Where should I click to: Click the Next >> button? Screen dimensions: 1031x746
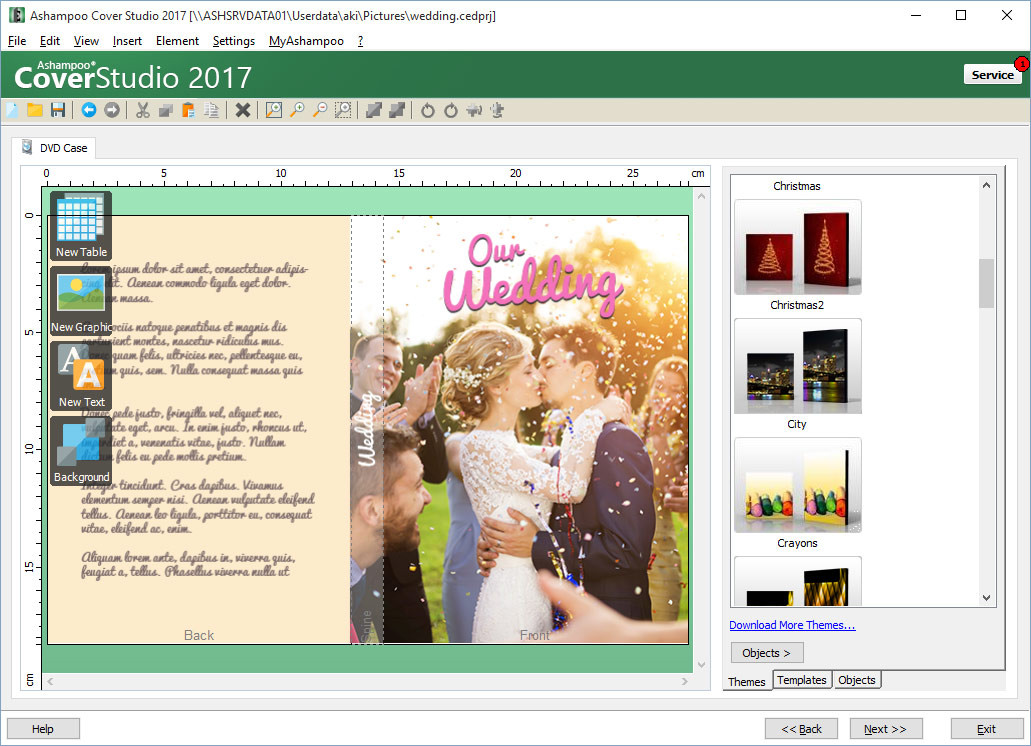pos(885,729)
